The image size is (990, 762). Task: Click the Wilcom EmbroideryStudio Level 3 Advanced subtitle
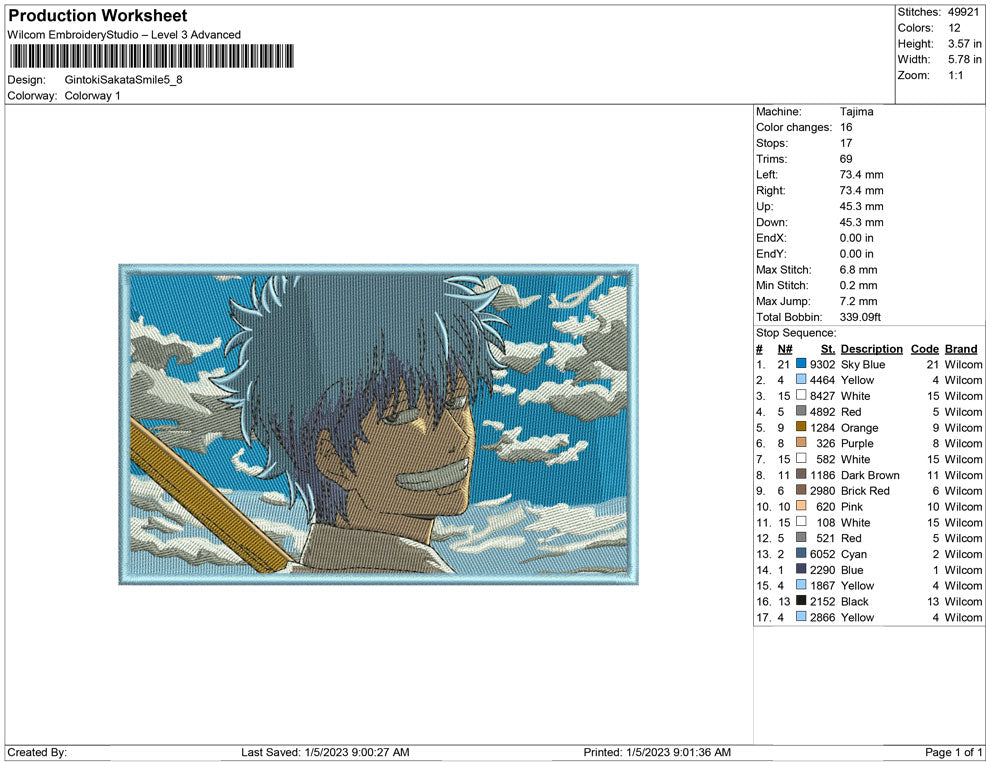pyautogui.click(x=124, y=35)
